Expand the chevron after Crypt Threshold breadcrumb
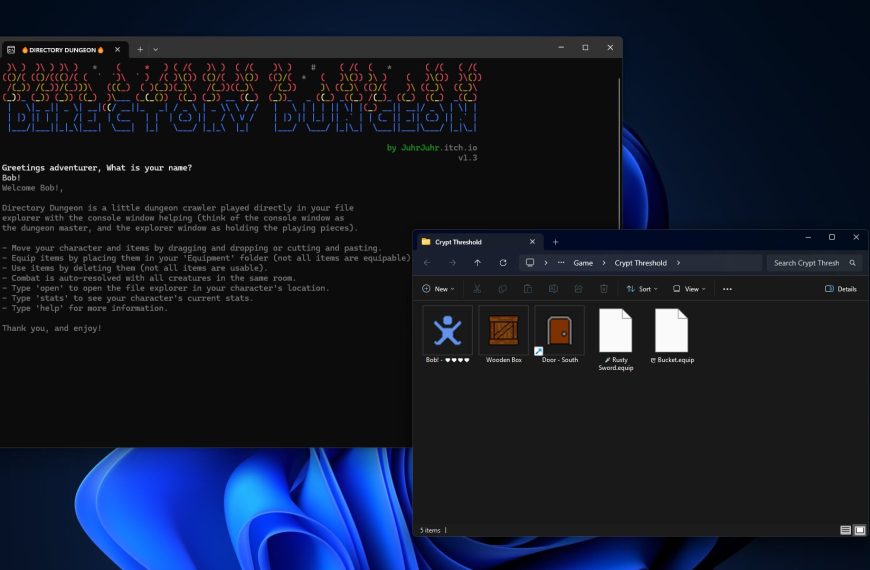Image resolution: width=870 pixels, height=570 pixels. [x=678, y=263]
